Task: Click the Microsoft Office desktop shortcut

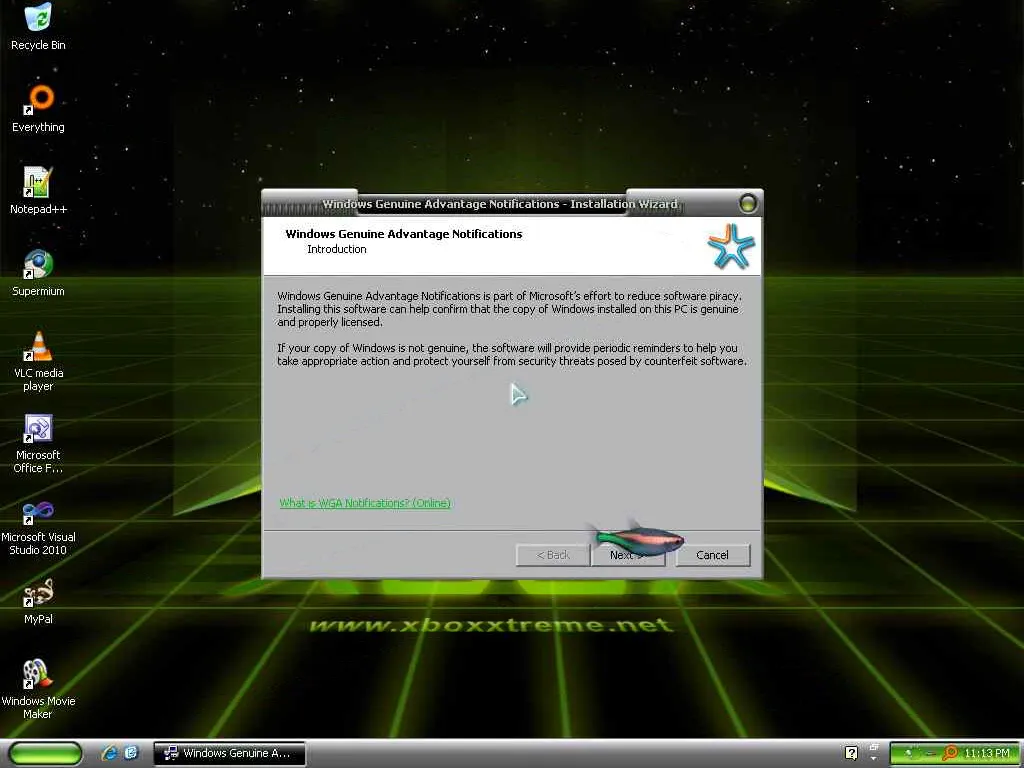Action: coord(38,443)
